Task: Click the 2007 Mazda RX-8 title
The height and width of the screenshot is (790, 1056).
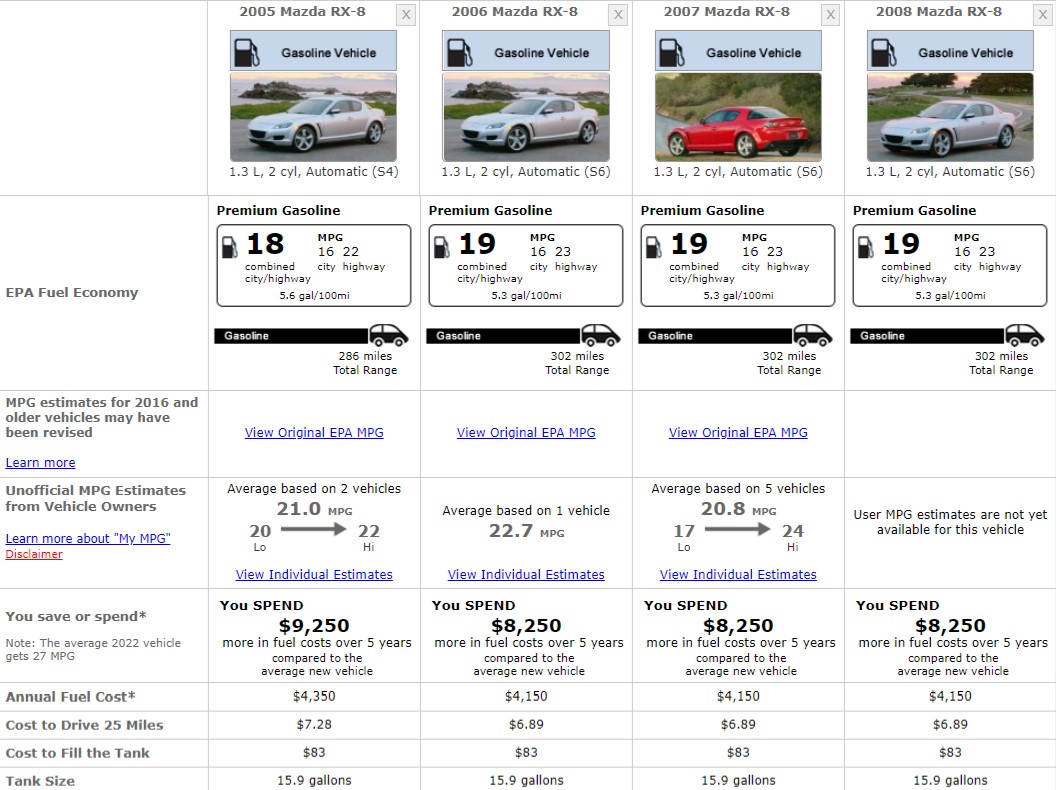Action: pyautogui.click(x=727, y=11)
